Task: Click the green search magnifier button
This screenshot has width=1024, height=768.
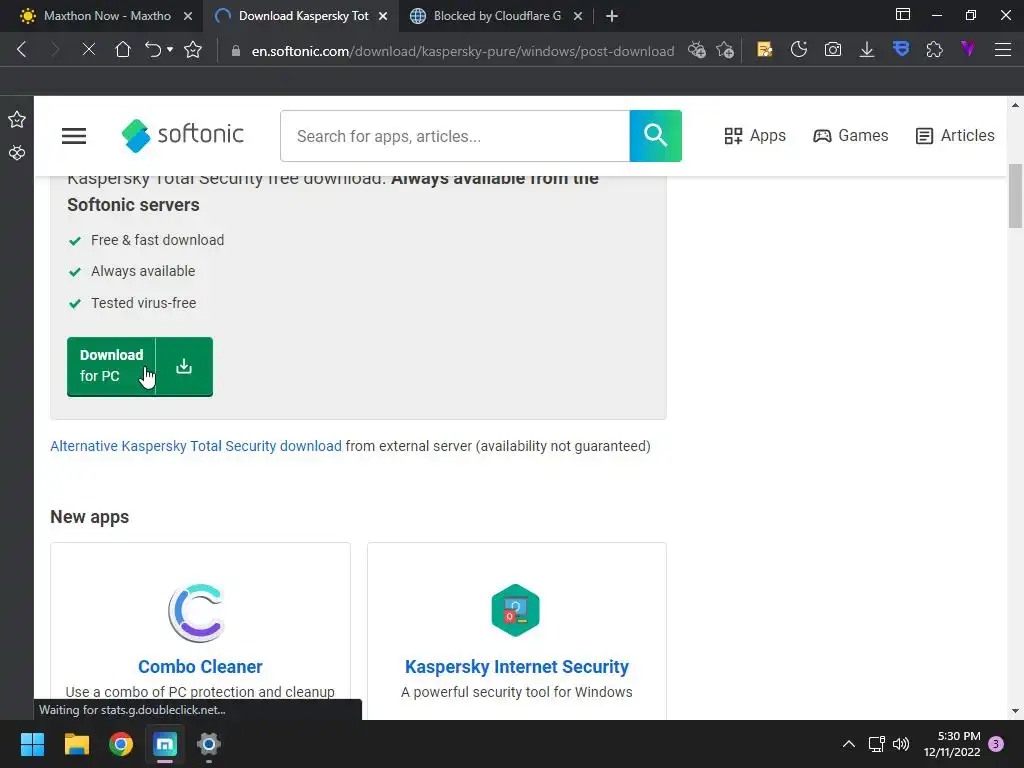Action: pyautogui.click(x=656, y=136)
